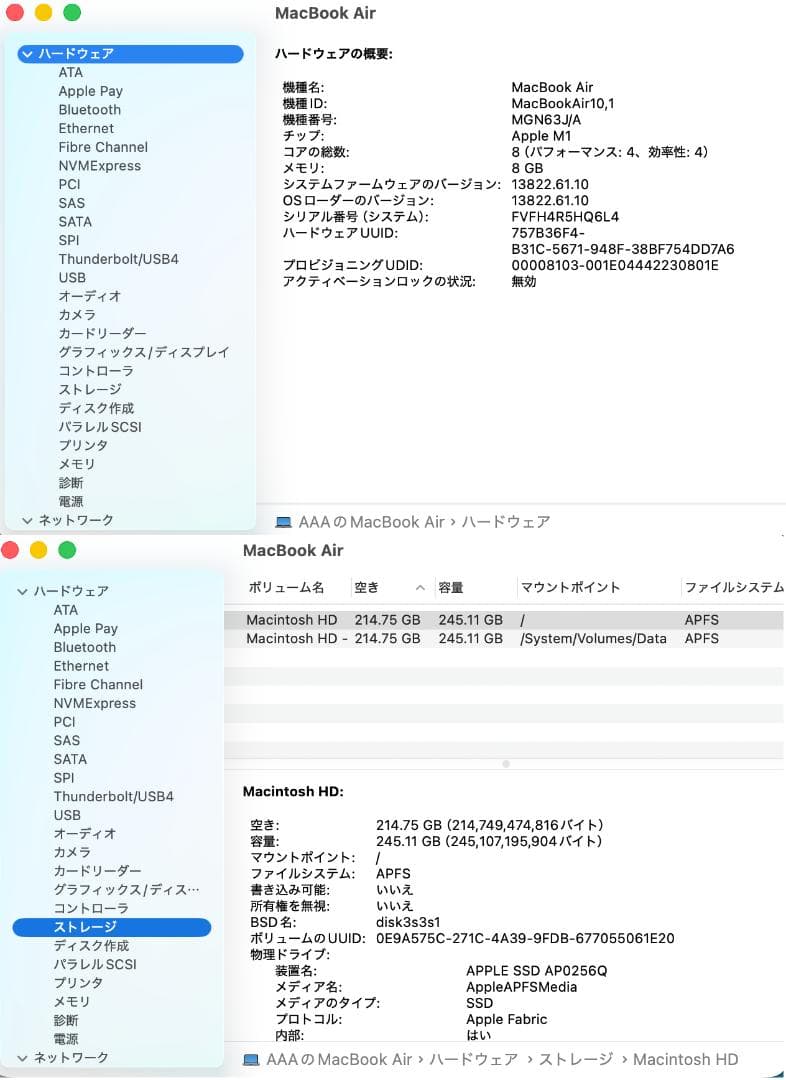
Task: Select SATA in the hardware overview window sidebar
Action: point(74,221)
